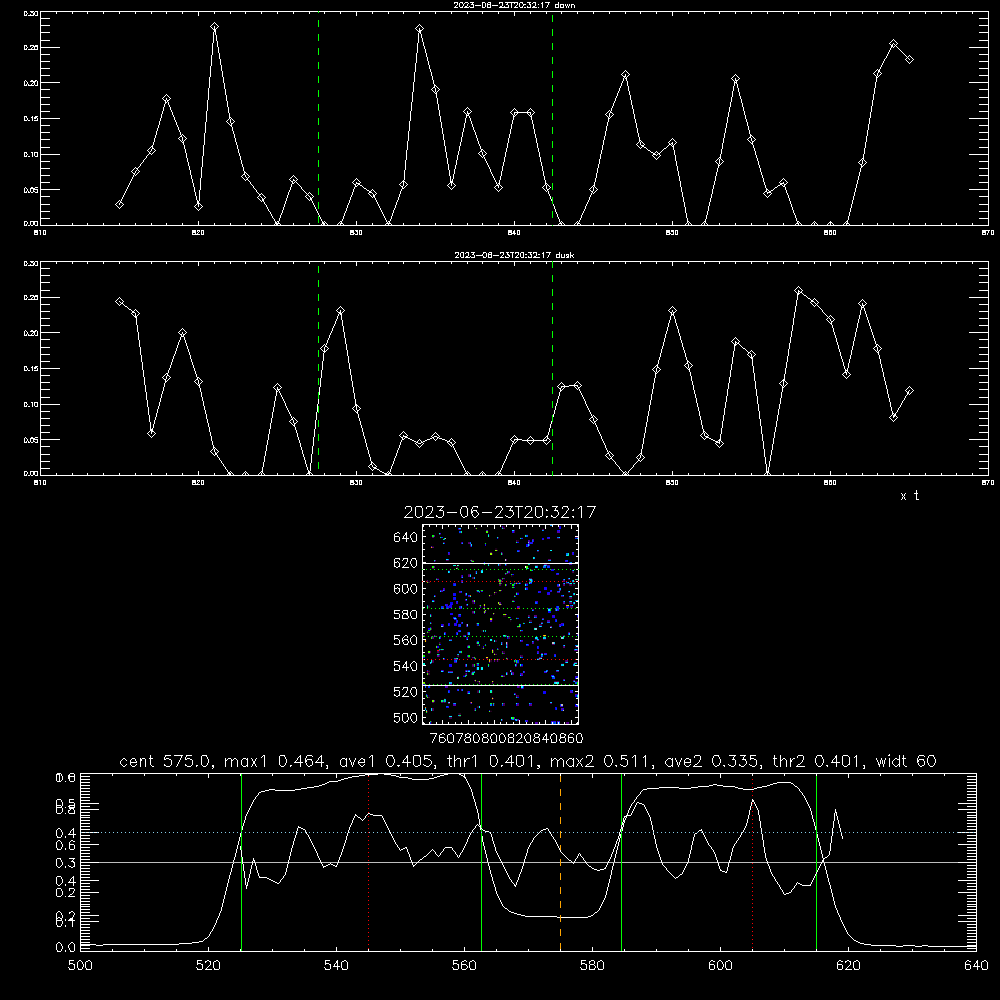1000x1000 pixels.
Task: Click the dawn plot peak diamond at x=834
Action: pos(420,29)
